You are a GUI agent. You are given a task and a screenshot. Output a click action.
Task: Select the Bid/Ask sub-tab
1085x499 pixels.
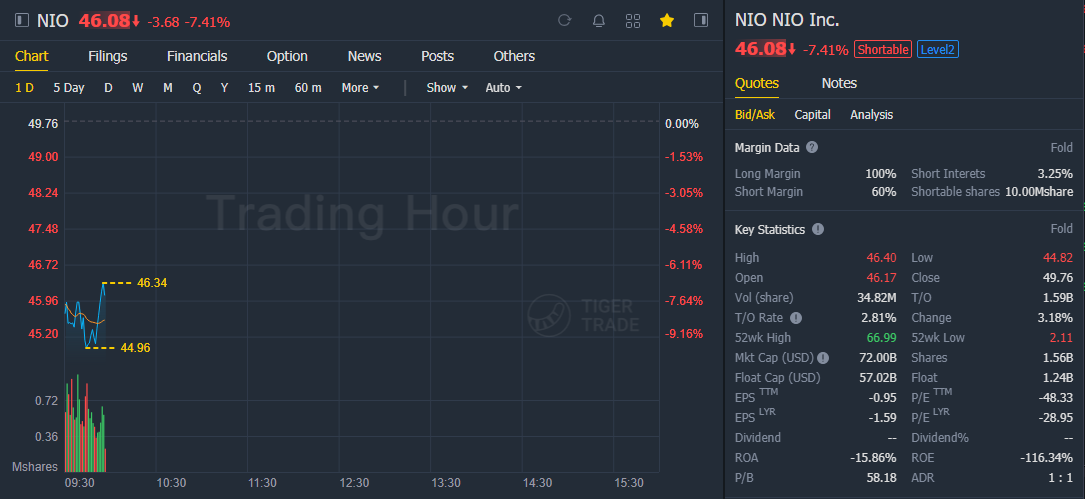[755, 115]
